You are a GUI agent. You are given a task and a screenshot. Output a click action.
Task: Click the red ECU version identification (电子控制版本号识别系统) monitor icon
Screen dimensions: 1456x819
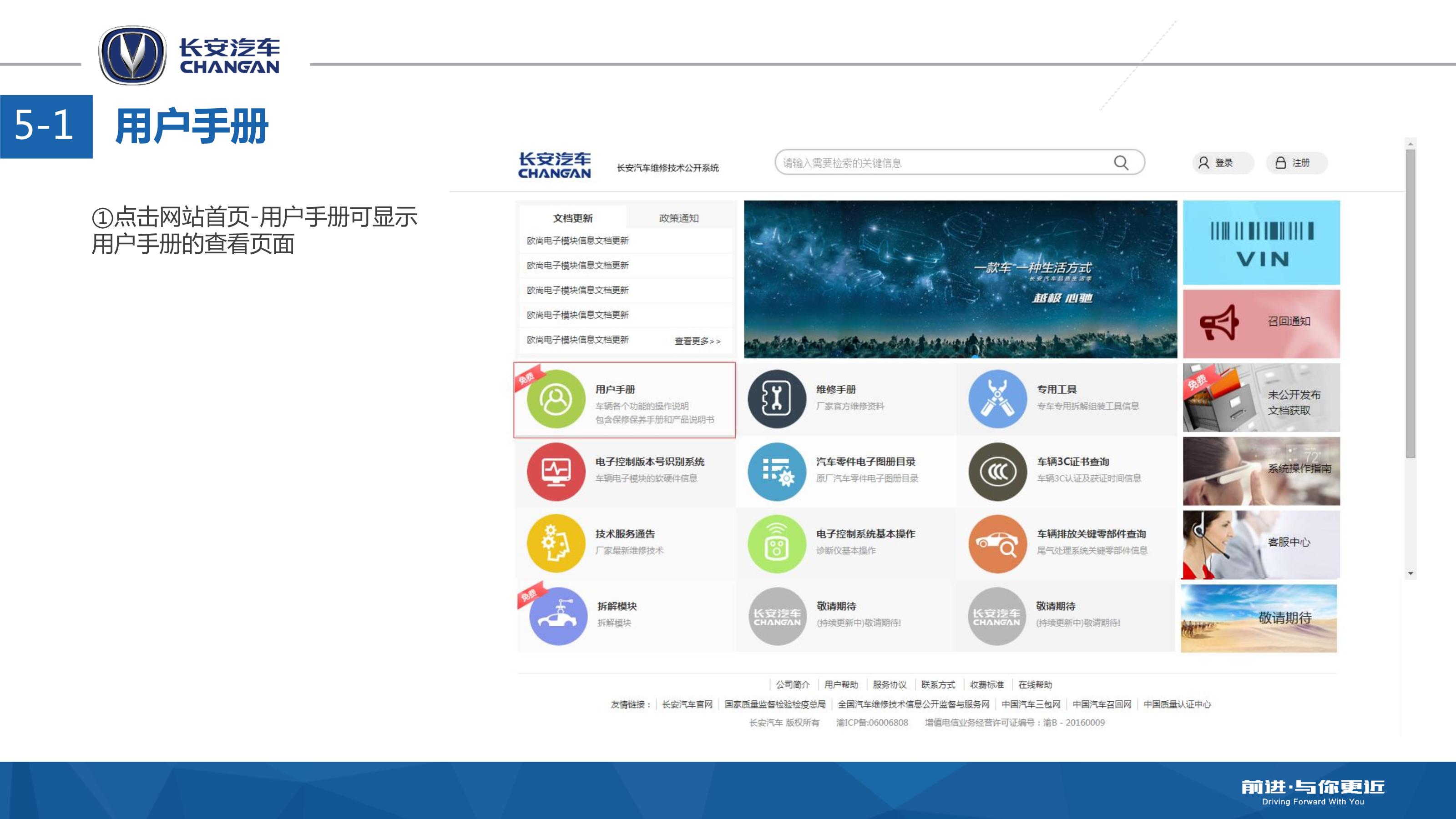point(556,472)
